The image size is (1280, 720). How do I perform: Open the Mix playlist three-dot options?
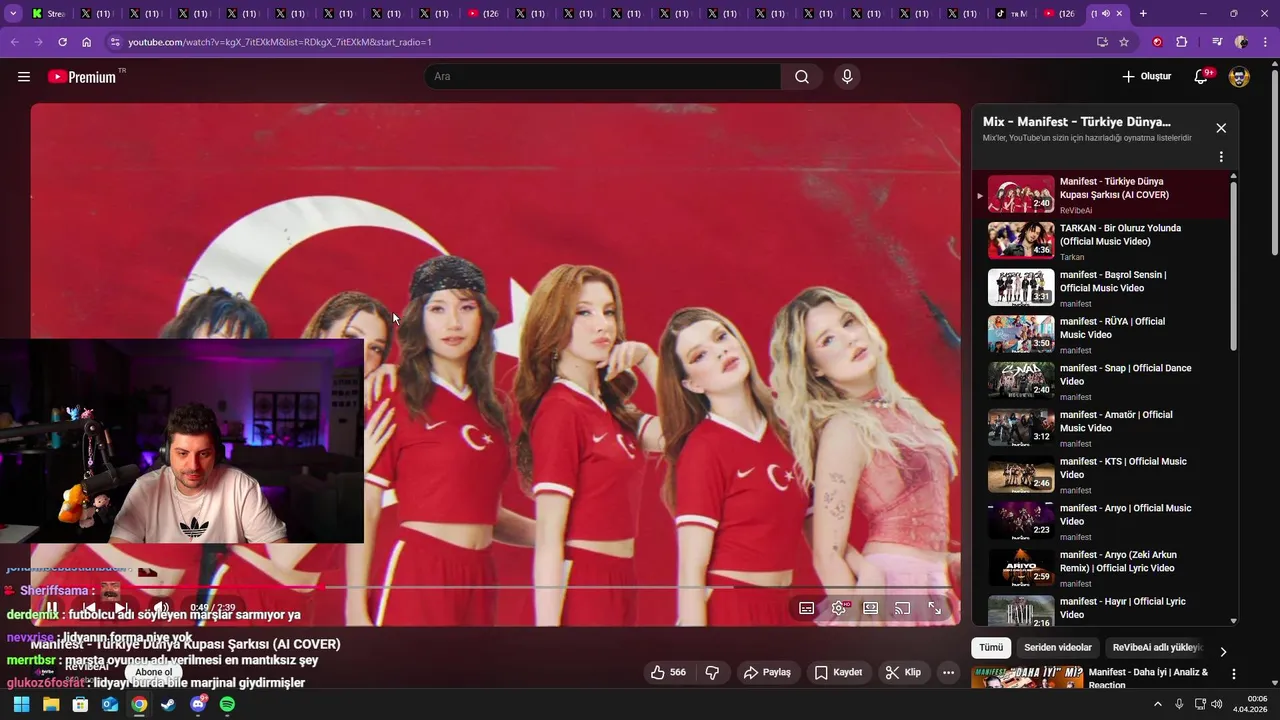1221,157
